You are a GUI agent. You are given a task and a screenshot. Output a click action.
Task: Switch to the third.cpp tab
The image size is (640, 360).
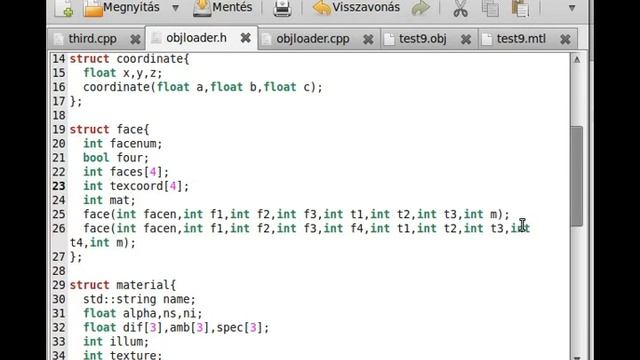92,39
